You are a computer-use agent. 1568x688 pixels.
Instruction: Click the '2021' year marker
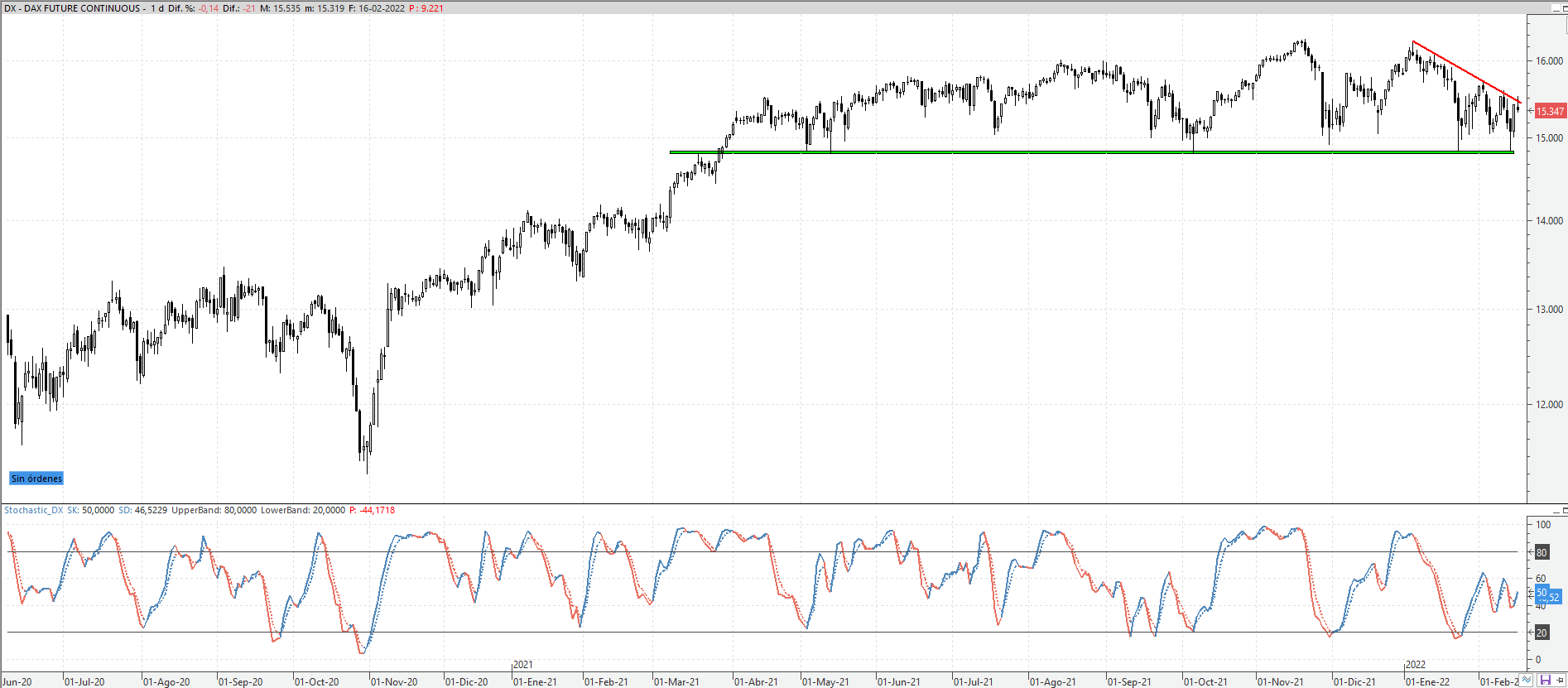[x=523, y=665]
